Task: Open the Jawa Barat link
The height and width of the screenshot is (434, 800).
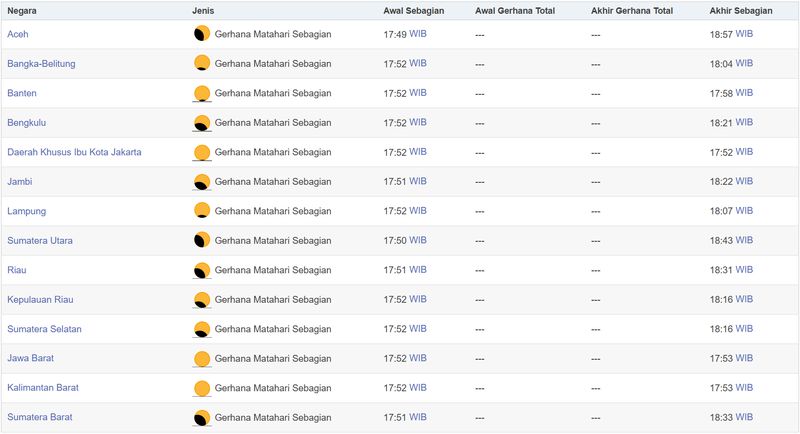Action: 31,358
